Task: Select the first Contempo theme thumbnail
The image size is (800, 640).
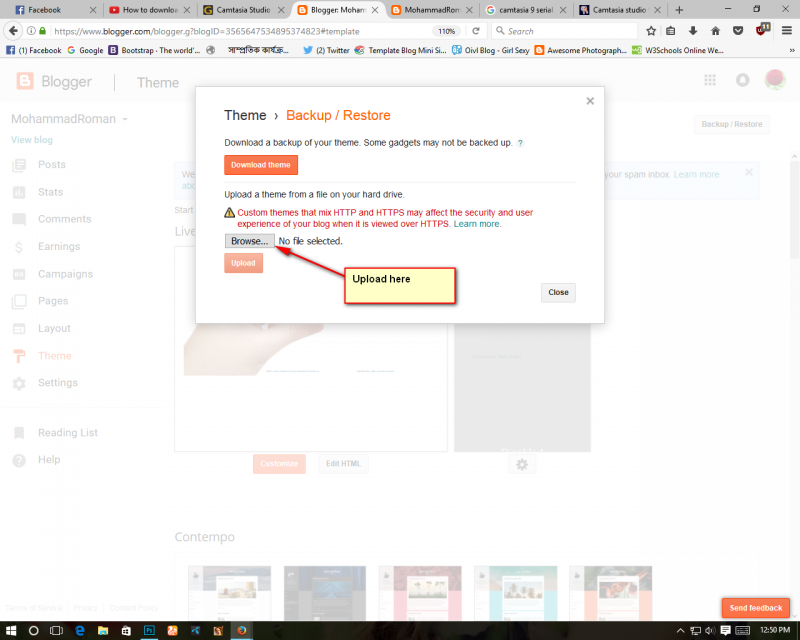Action: click(x=230, y=592)
